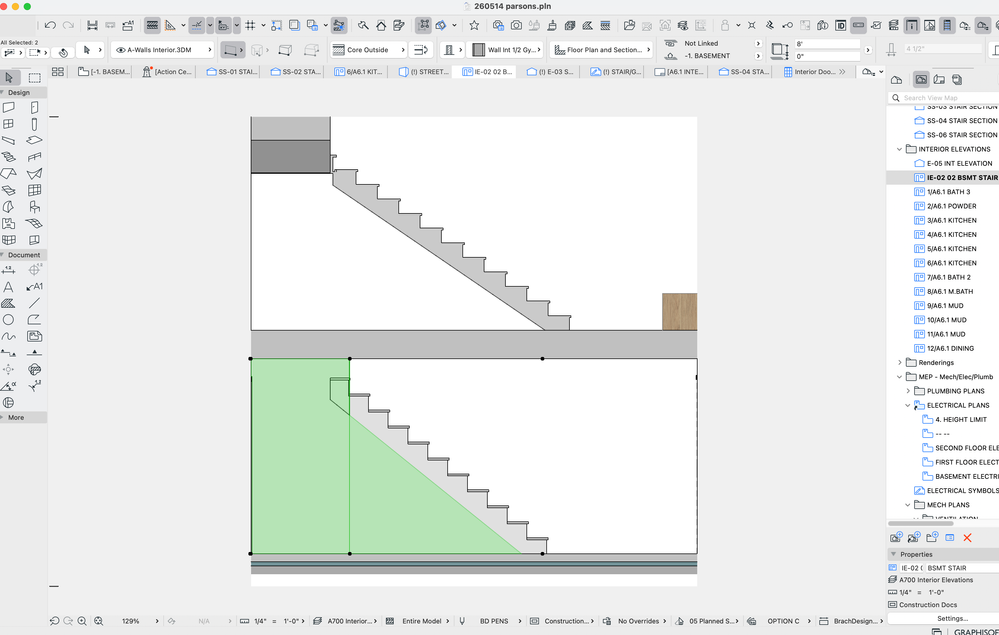
Task: Switch to the [-1. BASEM... tab
Action: pyautogui.click(x=104, y=72)
